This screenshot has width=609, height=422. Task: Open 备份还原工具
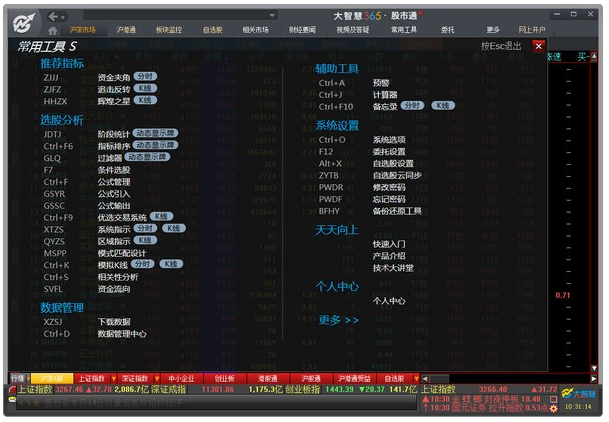pos(397,211)
